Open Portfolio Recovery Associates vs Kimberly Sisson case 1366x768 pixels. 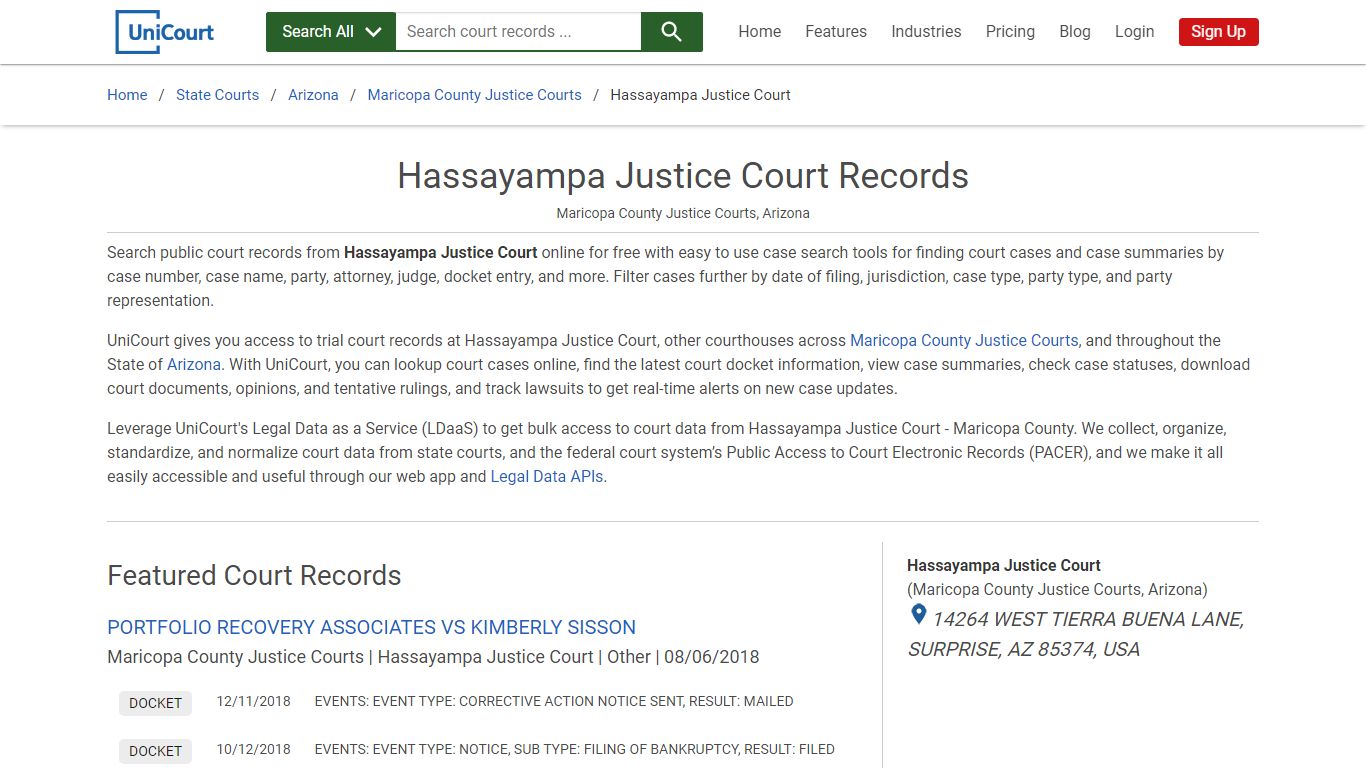click(371, 628)
